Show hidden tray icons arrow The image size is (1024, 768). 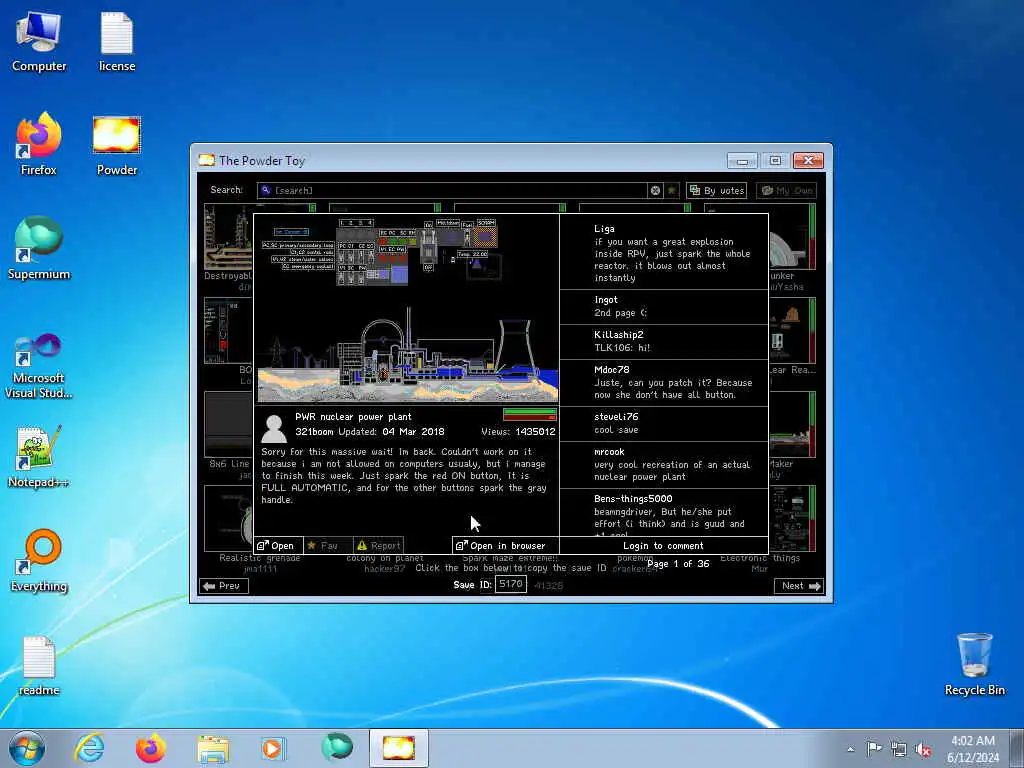click(x=850, y=750)
